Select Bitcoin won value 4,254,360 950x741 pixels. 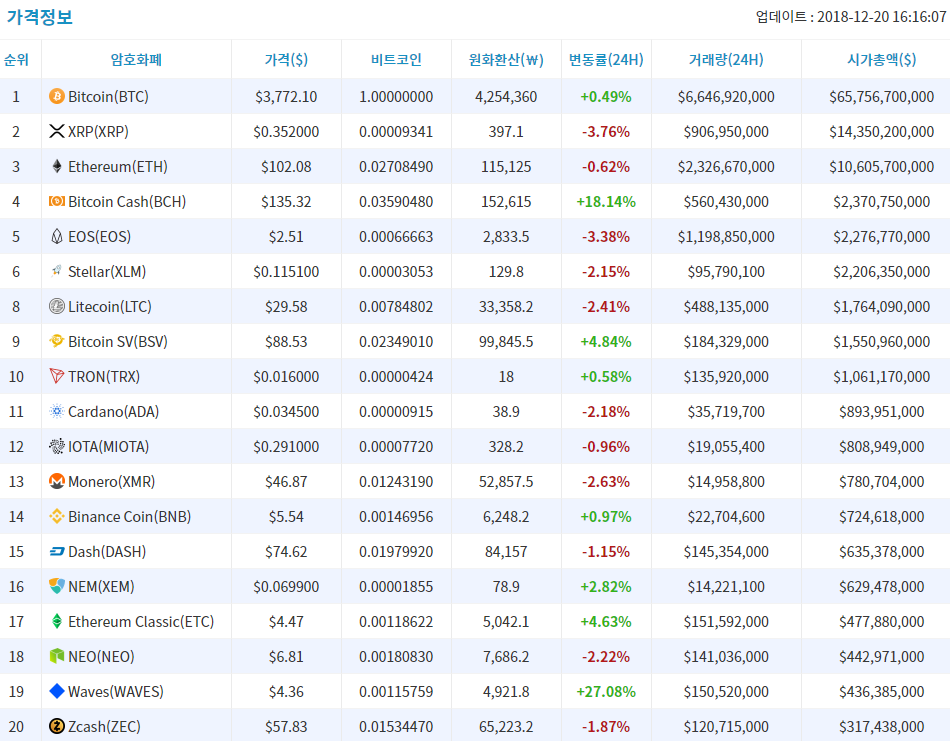(x=506, y=96)
